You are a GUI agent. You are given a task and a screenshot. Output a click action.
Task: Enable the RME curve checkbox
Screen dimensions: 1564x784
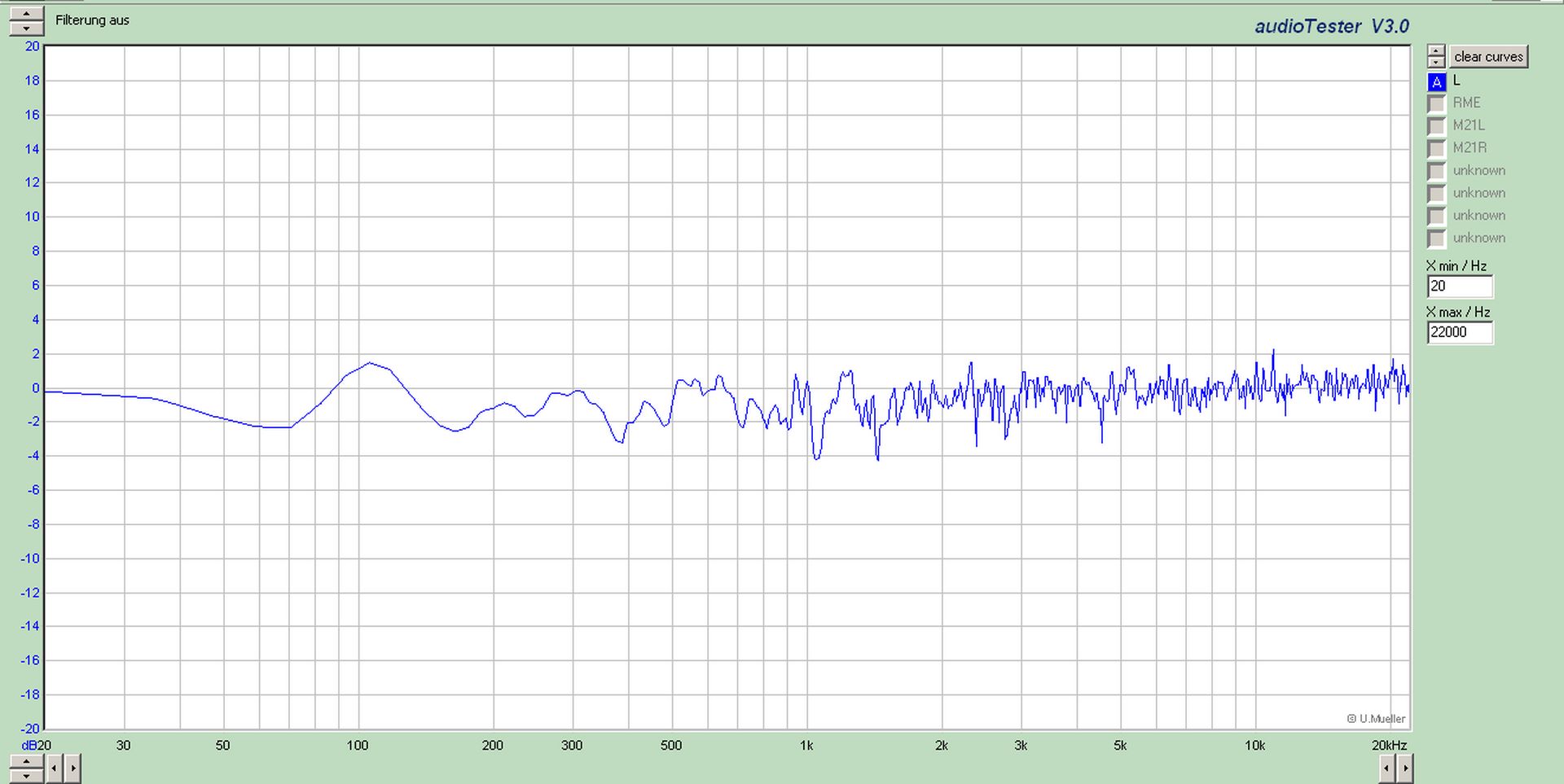point(1437,103)
